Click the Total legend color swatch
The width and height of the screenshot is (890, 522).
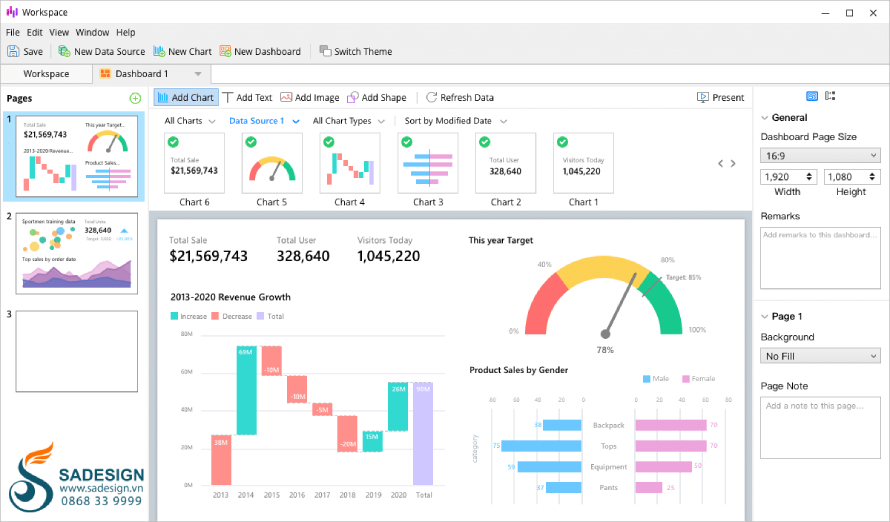pos(261,316)
